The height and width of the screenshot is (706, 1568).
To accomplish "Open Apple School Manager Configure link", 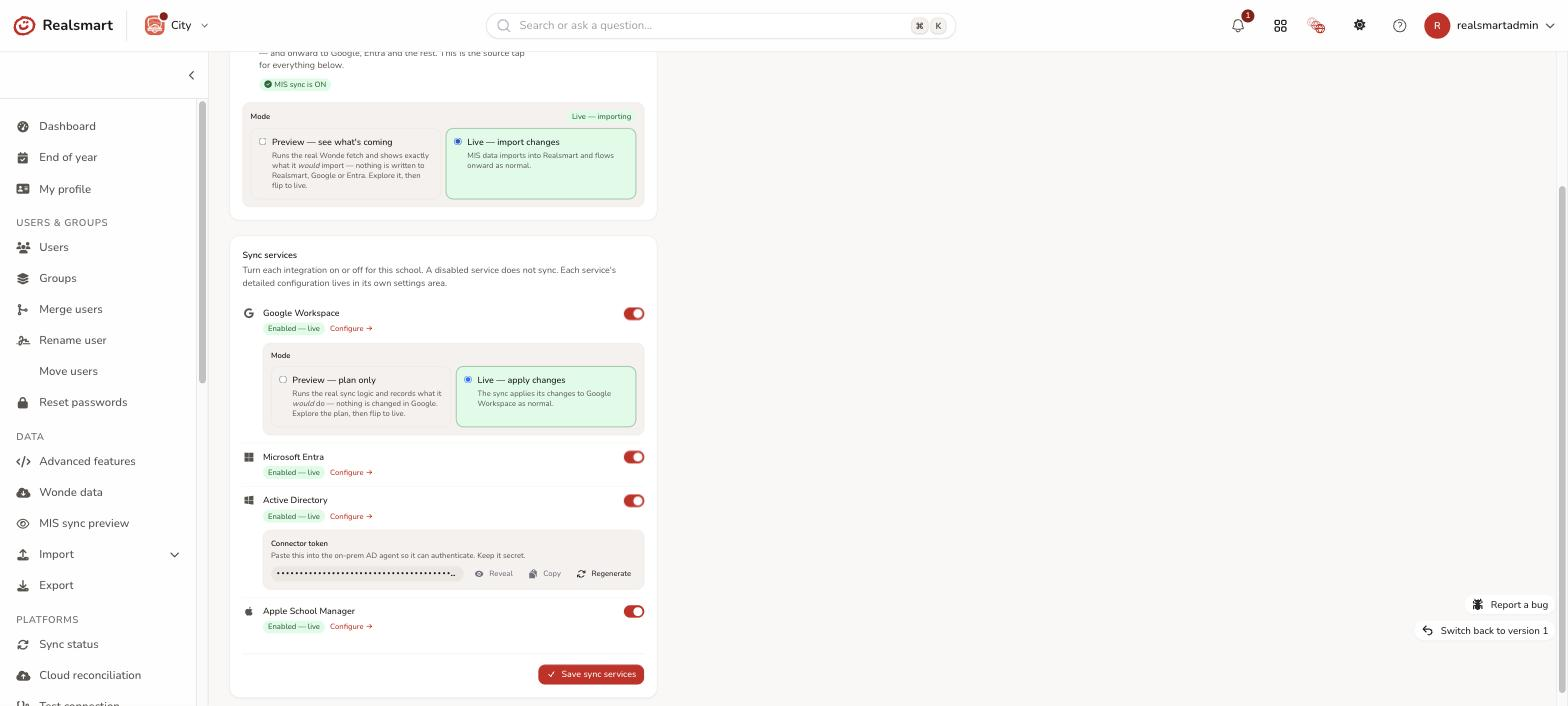I will tap(351, 626).
